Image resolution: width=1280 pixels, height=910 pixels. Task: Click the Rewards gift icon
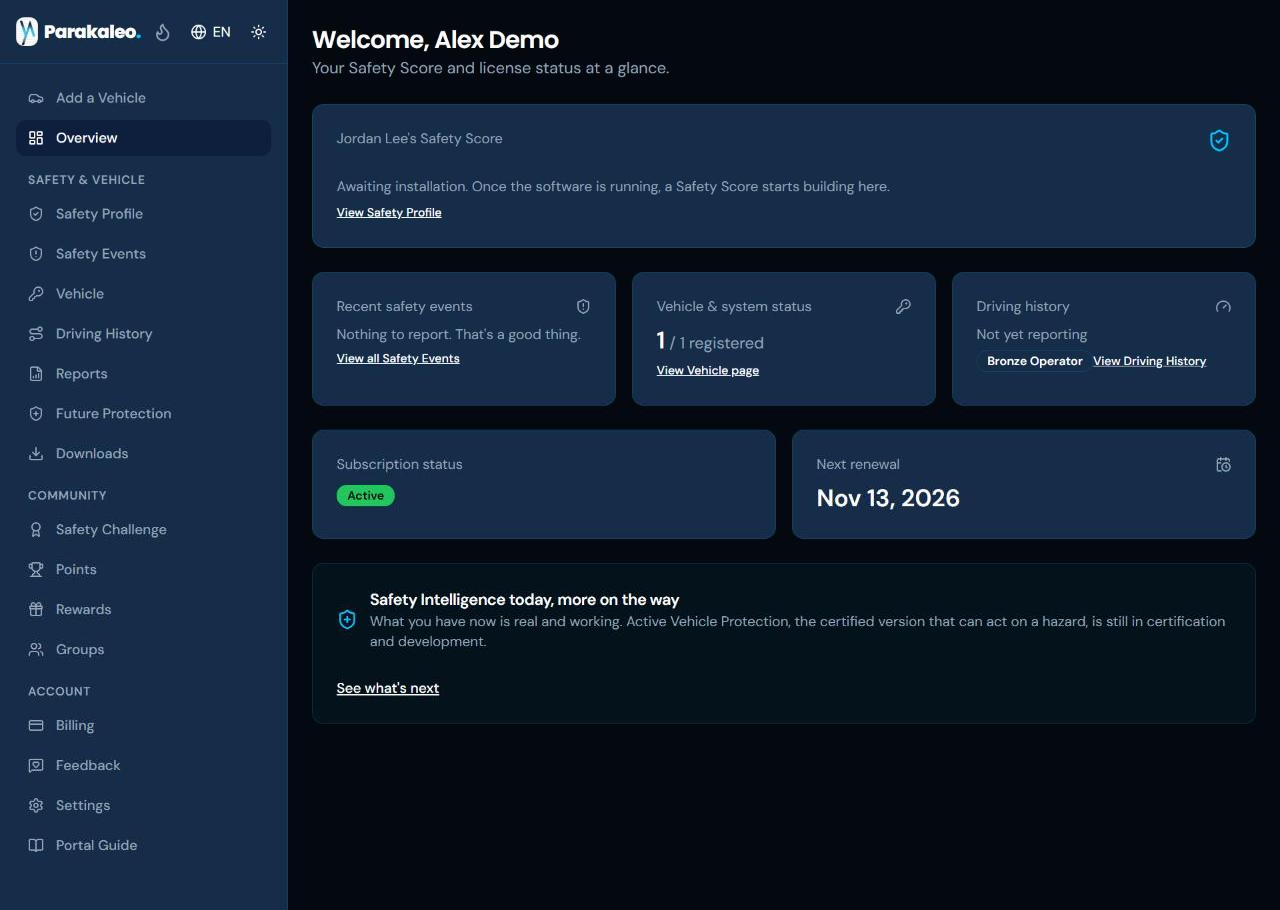(x=36, y=610)
